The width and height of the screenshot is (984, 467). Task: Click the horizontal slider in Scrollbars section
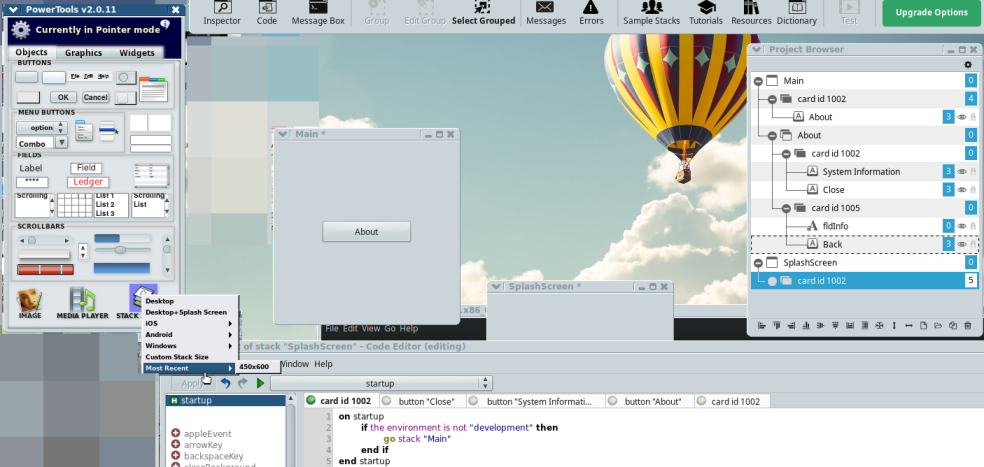coord(121,249)
